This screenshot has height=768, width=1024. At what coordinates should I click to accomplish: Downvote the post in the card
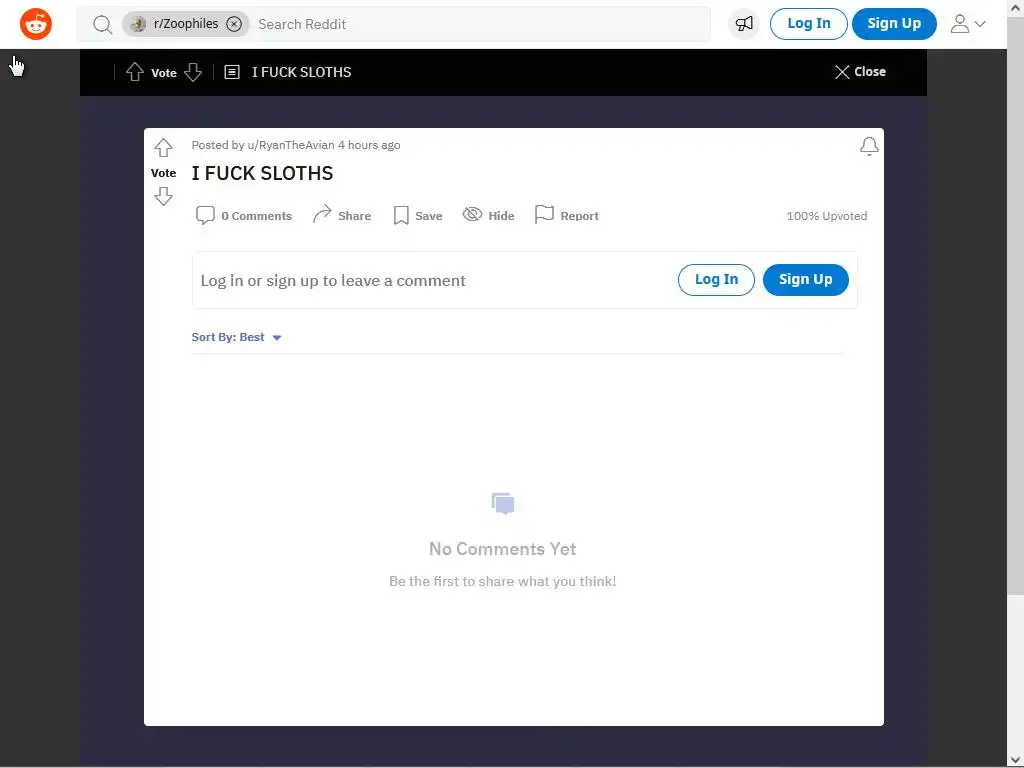coord(163,196)
